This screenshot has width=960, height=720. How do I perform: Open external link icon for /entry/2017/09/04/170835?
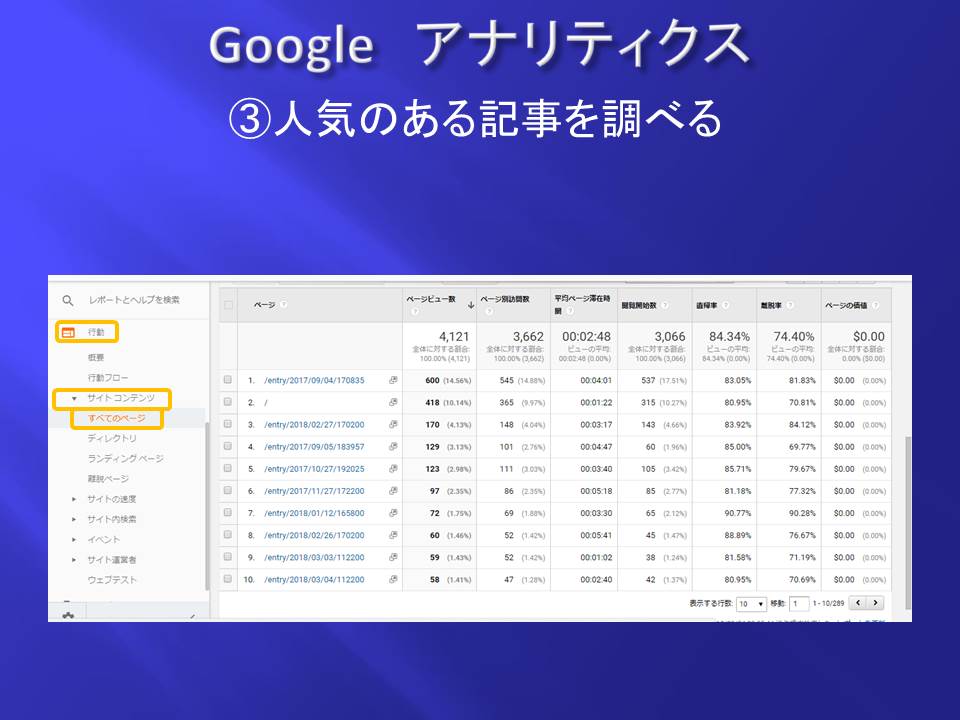pos(393,380)
